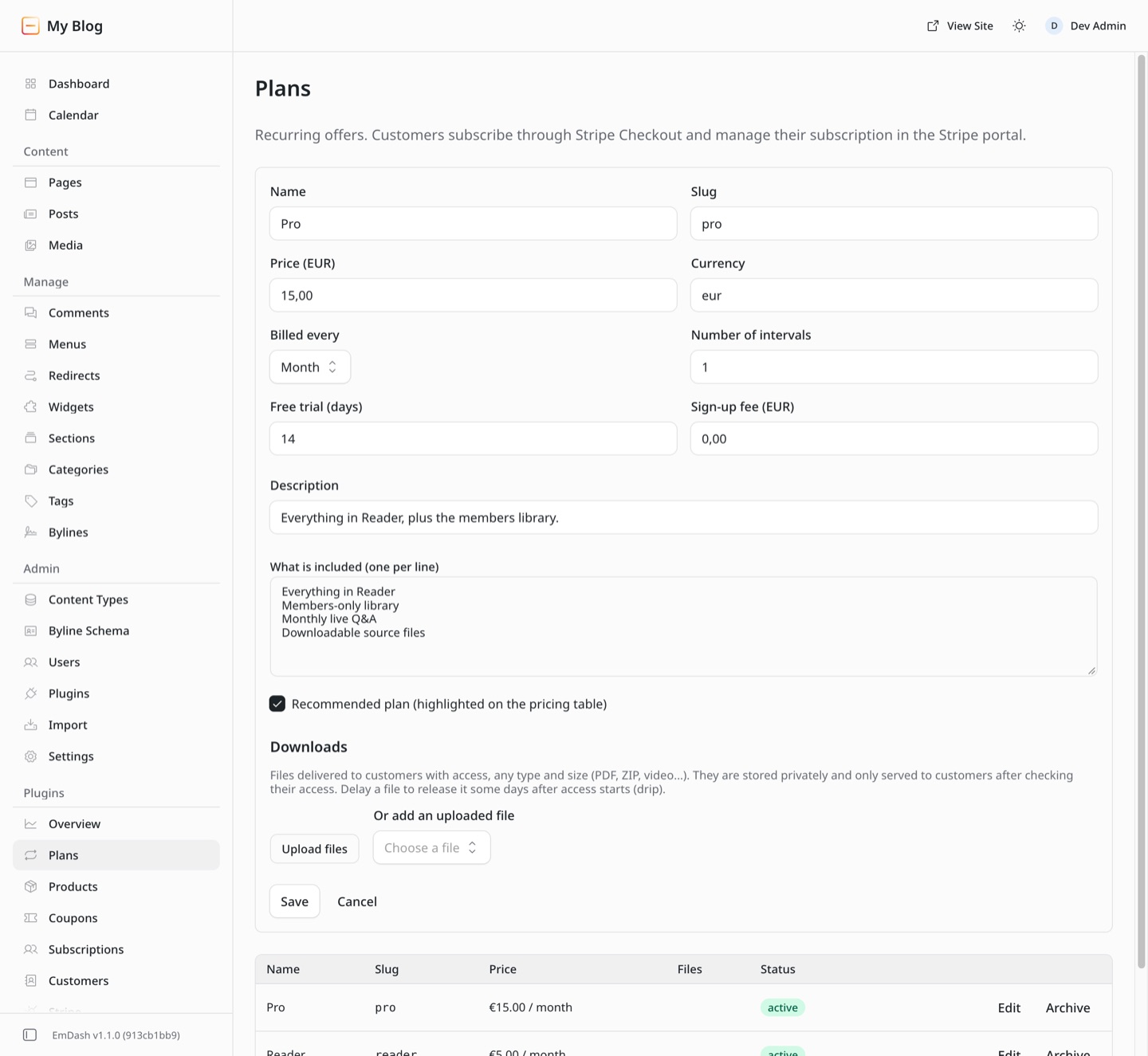Click the View Site external link icon
1148x1056 pixels.
[x=933, y=26]
